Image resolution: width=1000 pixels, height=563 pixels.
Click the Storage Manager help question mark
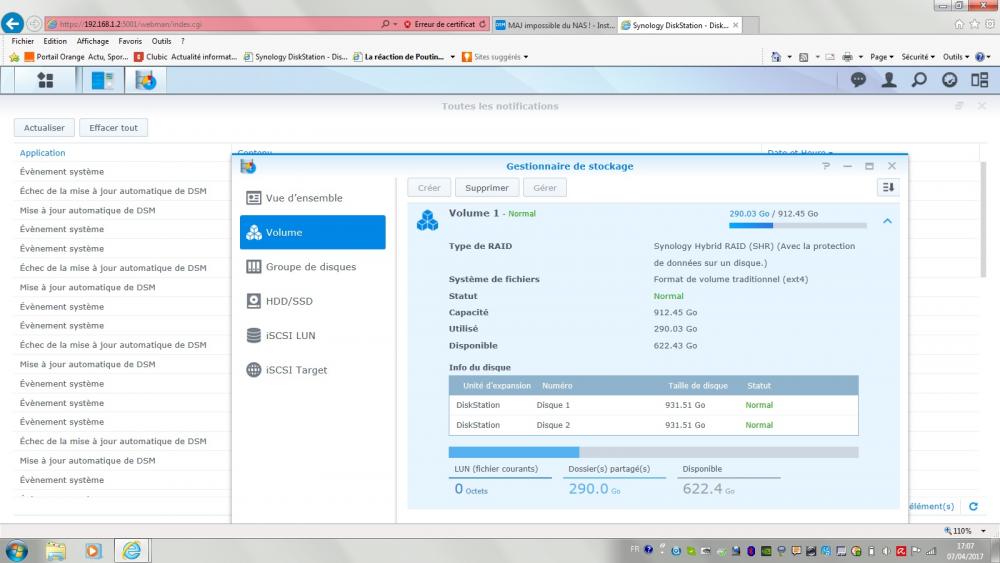pyautogui.click(x=826, y=166)
